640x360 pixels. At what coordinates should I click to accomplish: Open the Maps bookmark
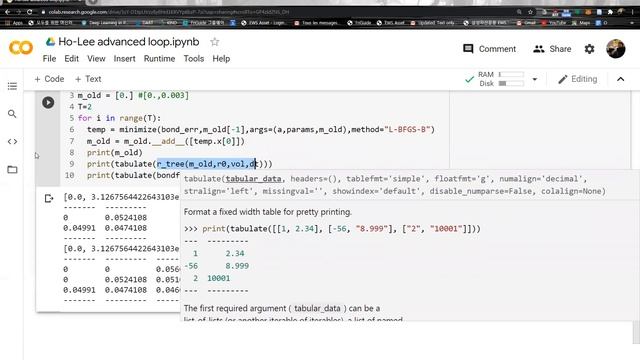[581, 23]
